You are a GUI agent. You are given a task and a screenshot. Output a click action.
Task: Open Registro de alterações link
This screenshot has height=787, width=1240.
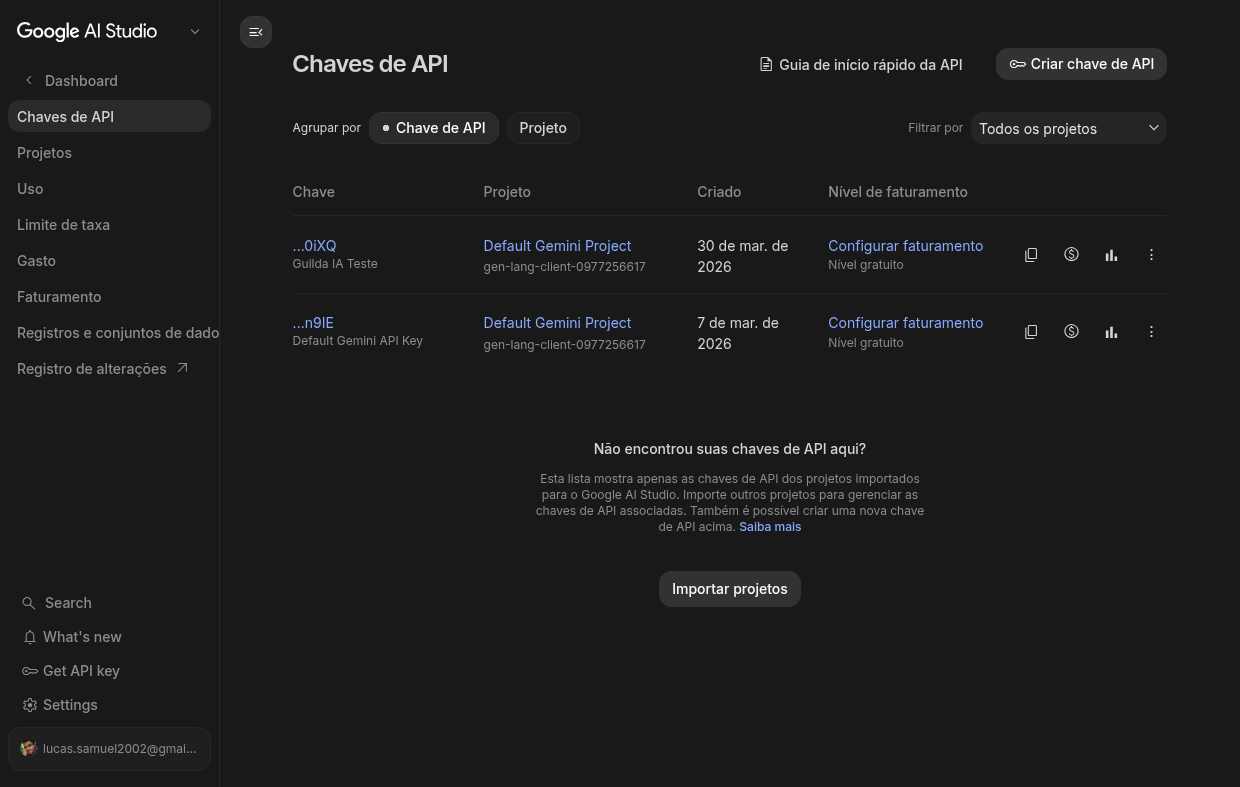pyautogui.click(x=102, y=368)
